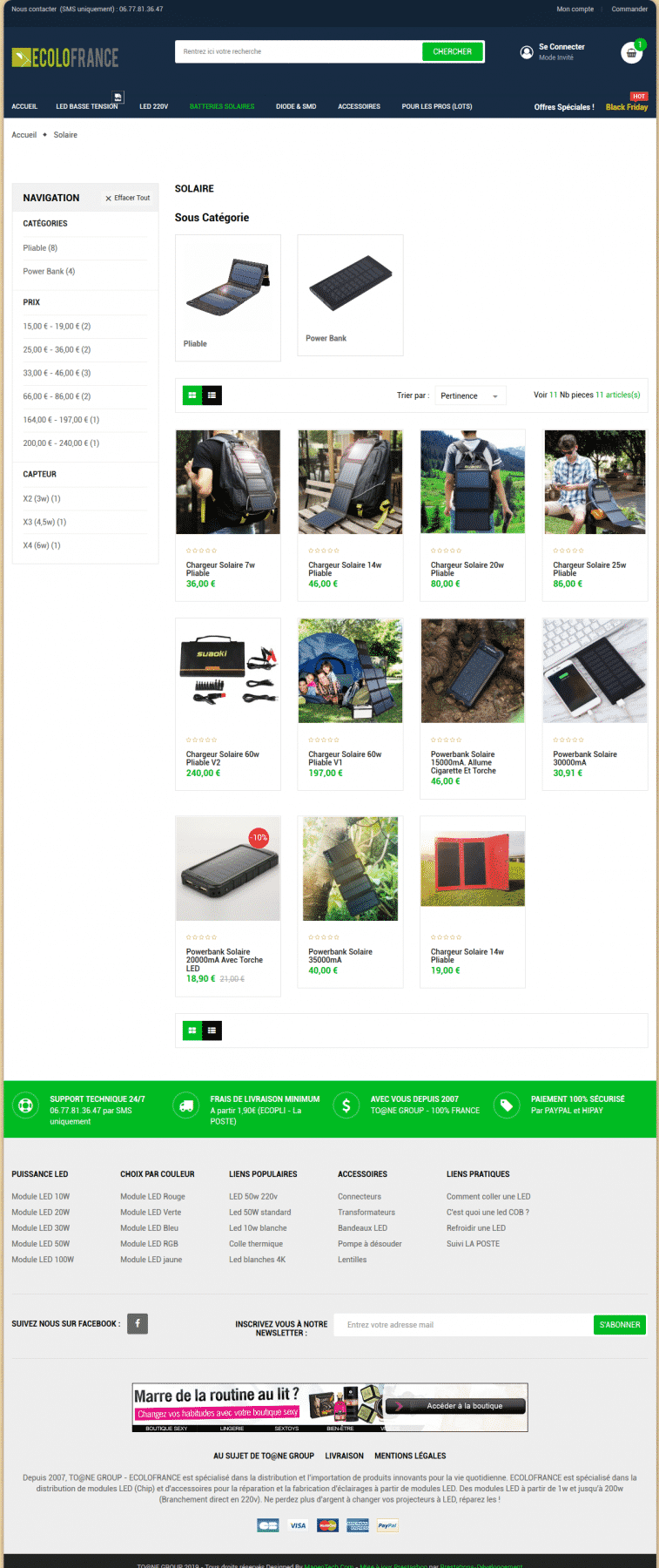This screenshot has width=659, height=1568.
Task: Click the support technique lifebuoy icon
Action: tap(26, 1105)
